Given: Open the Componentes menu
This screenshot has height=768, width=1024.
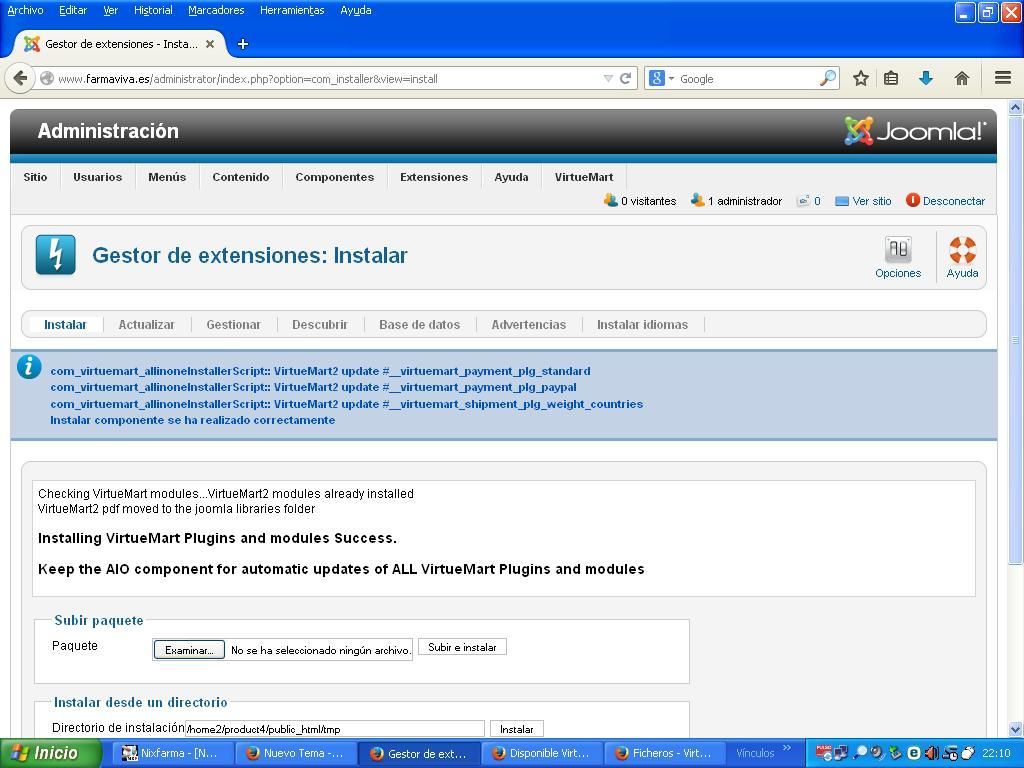Looking at the screenshot, I should tap(334, 177).
